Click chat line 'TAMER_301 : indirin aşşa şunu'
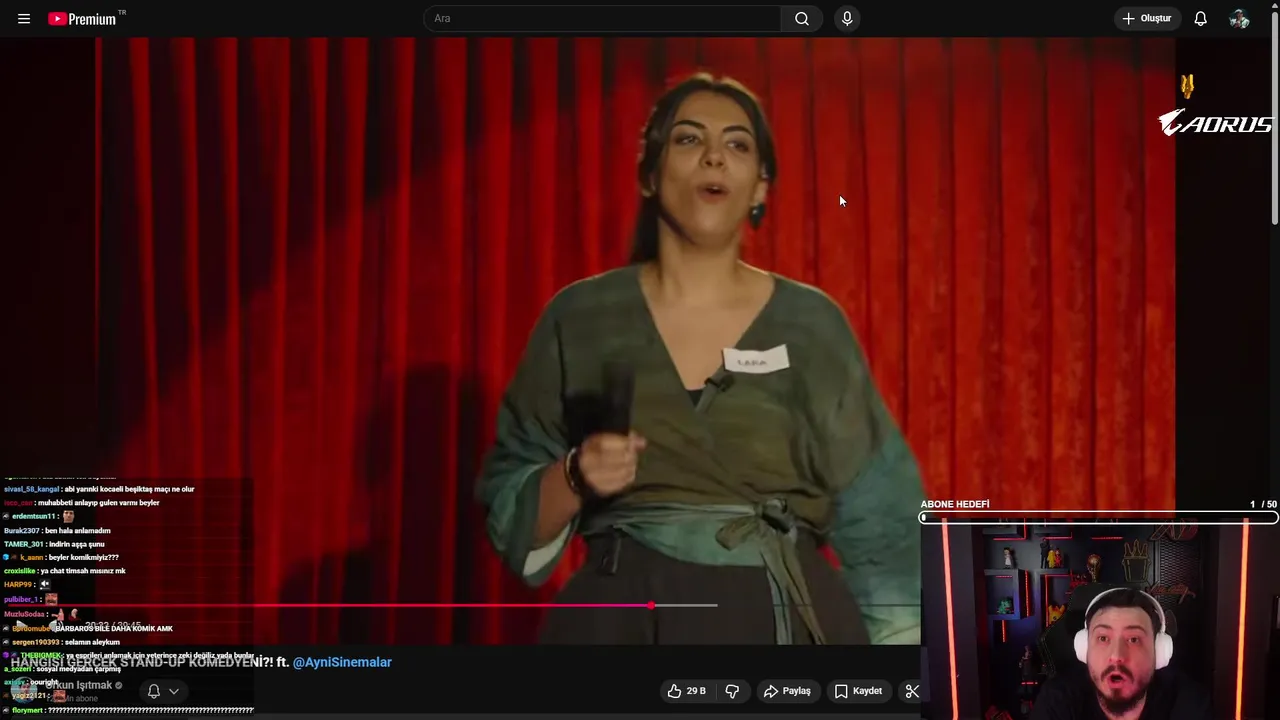This screenshot has height=720, width=1280. pos(54,544)
